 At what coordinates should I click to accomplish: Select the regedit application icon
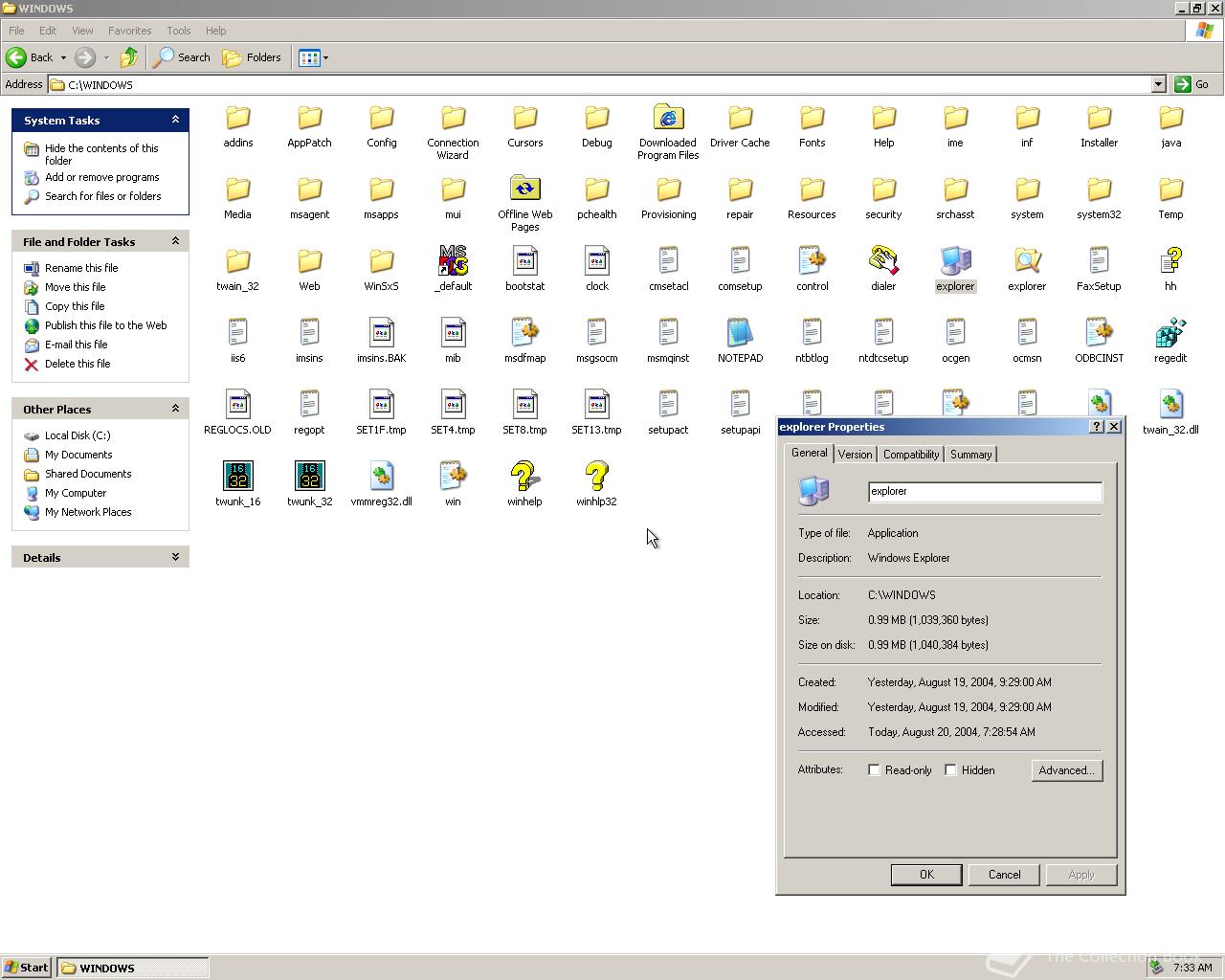(x=1170, y=334)
